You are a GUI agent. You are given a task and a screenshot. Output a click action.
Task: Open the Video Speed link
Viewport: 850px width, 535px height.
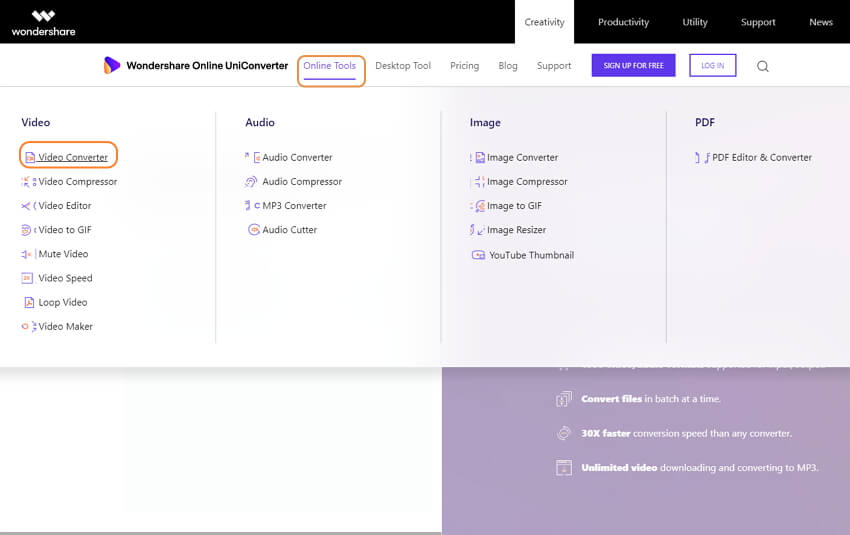click(x=65, y=278)
